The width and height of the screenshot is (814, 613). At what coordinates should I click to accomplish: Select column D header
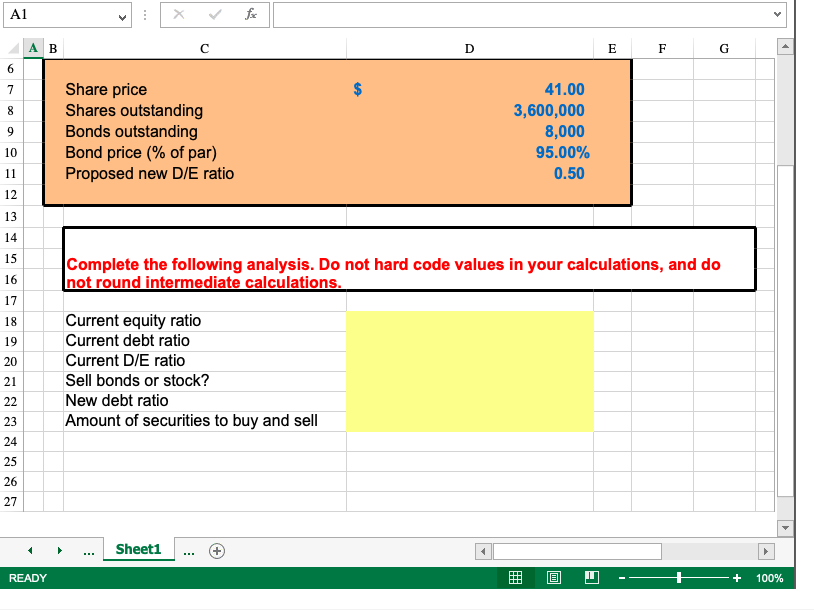[469, 48]
